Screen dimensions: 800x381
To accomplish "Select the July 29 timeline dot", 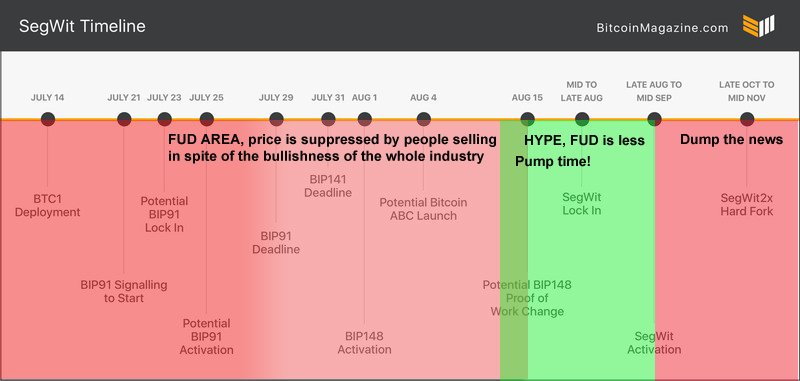I will (276, 119).
